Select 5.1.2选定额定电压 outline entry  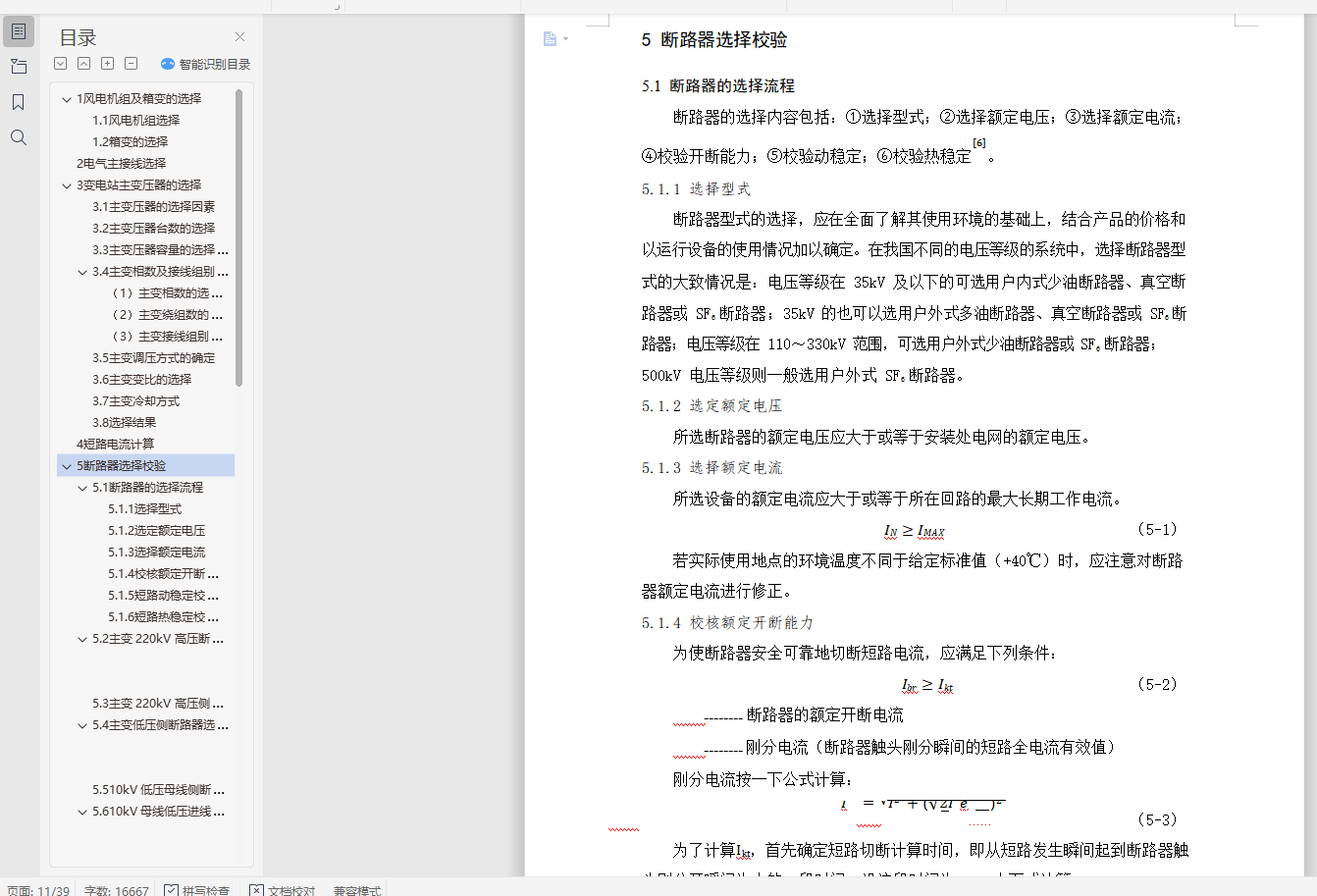tap(157, 530)
